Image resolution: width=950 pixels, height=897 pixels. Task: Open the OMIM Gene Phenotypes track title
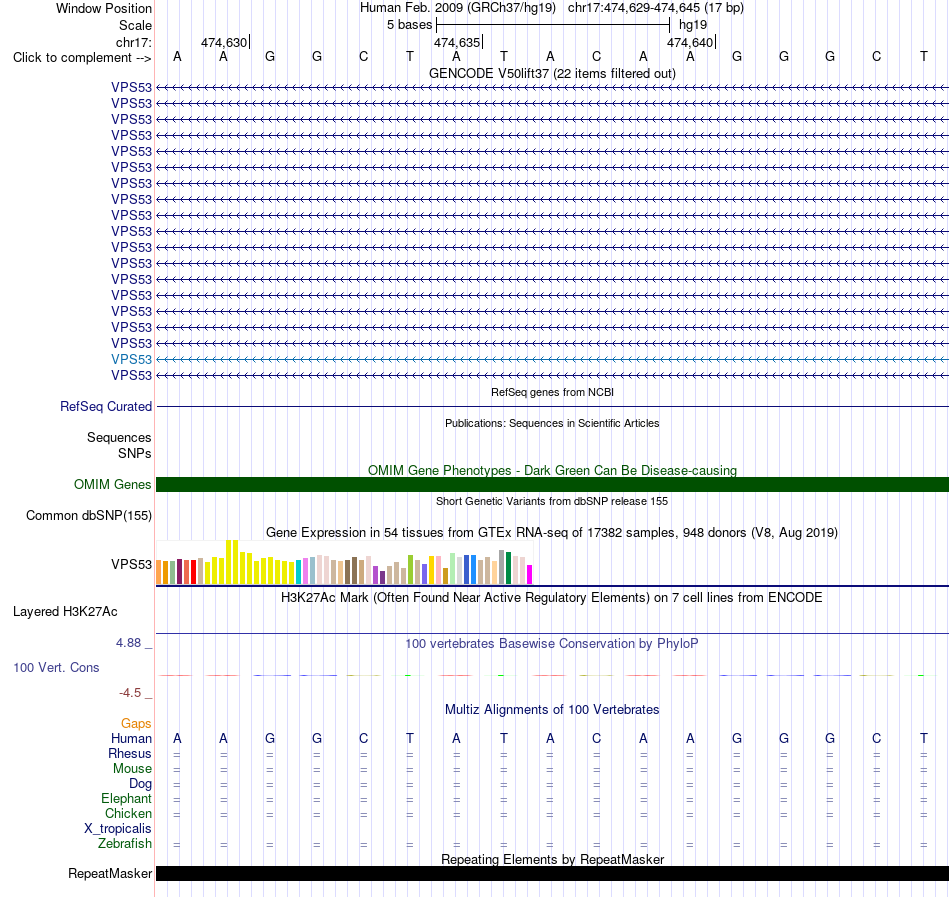[552, 471]
